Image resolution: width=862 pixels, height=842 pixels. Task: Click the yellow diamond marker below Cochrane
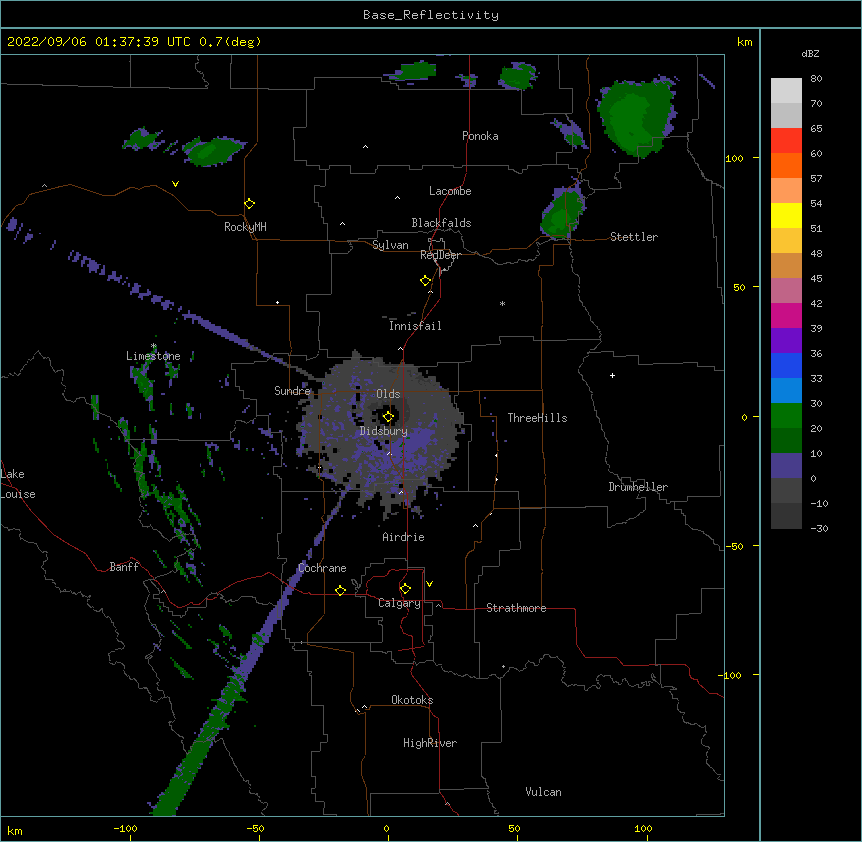click(340, 590)
